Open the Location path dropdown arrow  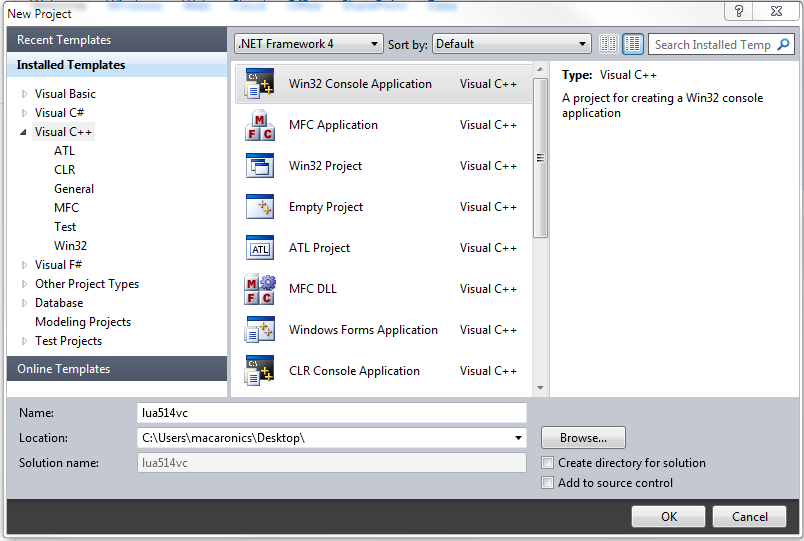tap(518, 438)
